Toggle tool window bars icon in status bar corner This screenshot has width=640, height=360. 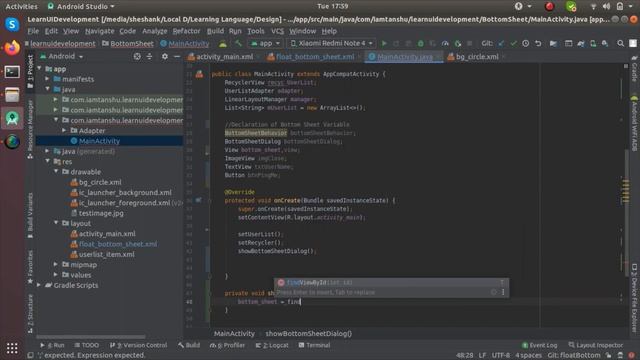click(30, 355)
